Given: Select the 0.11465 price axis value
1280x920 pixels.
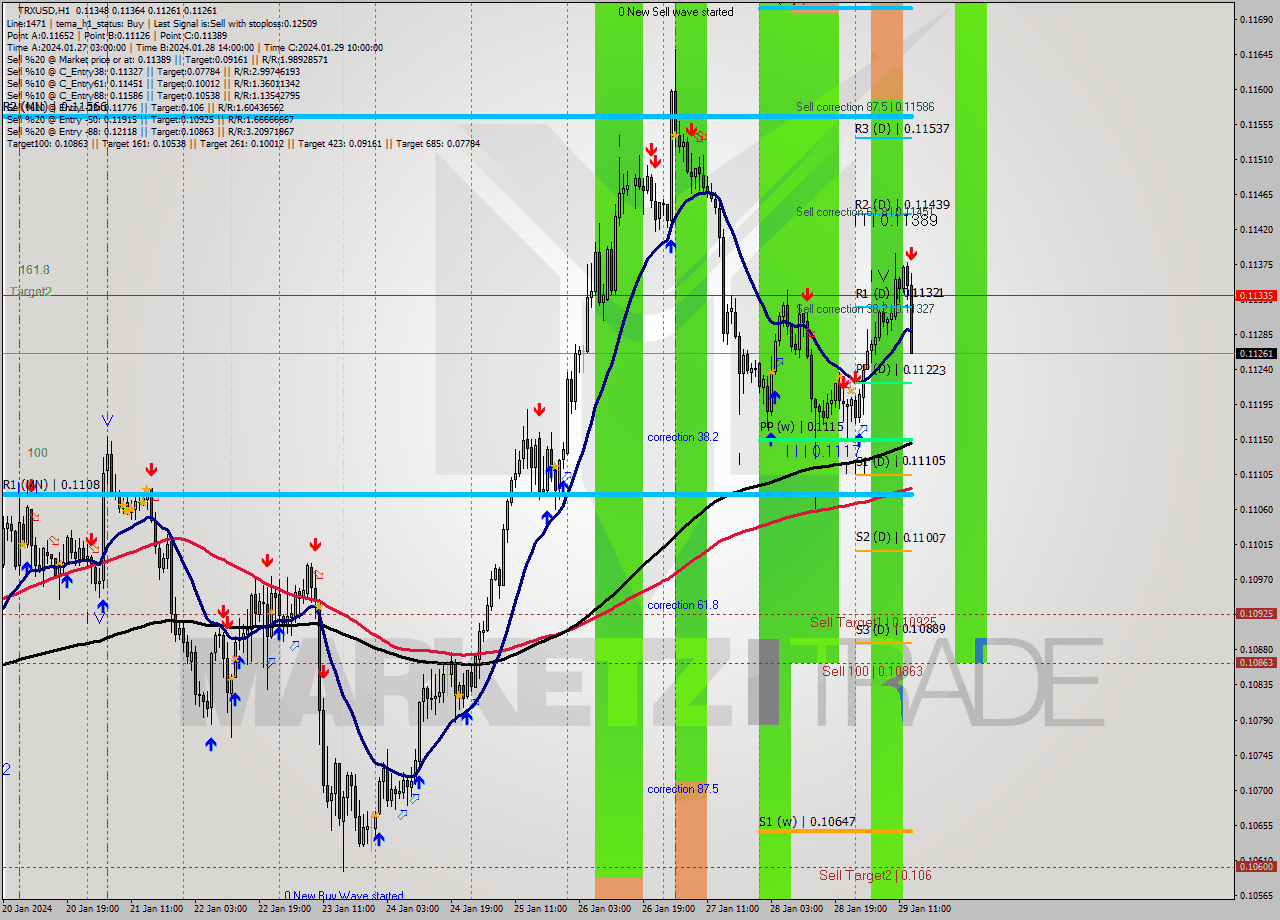Looking at the screenshot, I should pyautogui.click(x=1256, y=194).
